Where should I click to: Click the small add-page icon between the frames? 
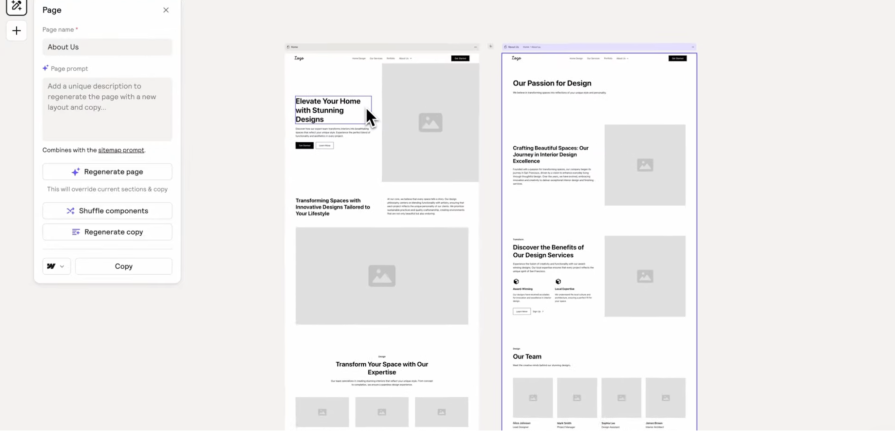[x=490, y=46]
